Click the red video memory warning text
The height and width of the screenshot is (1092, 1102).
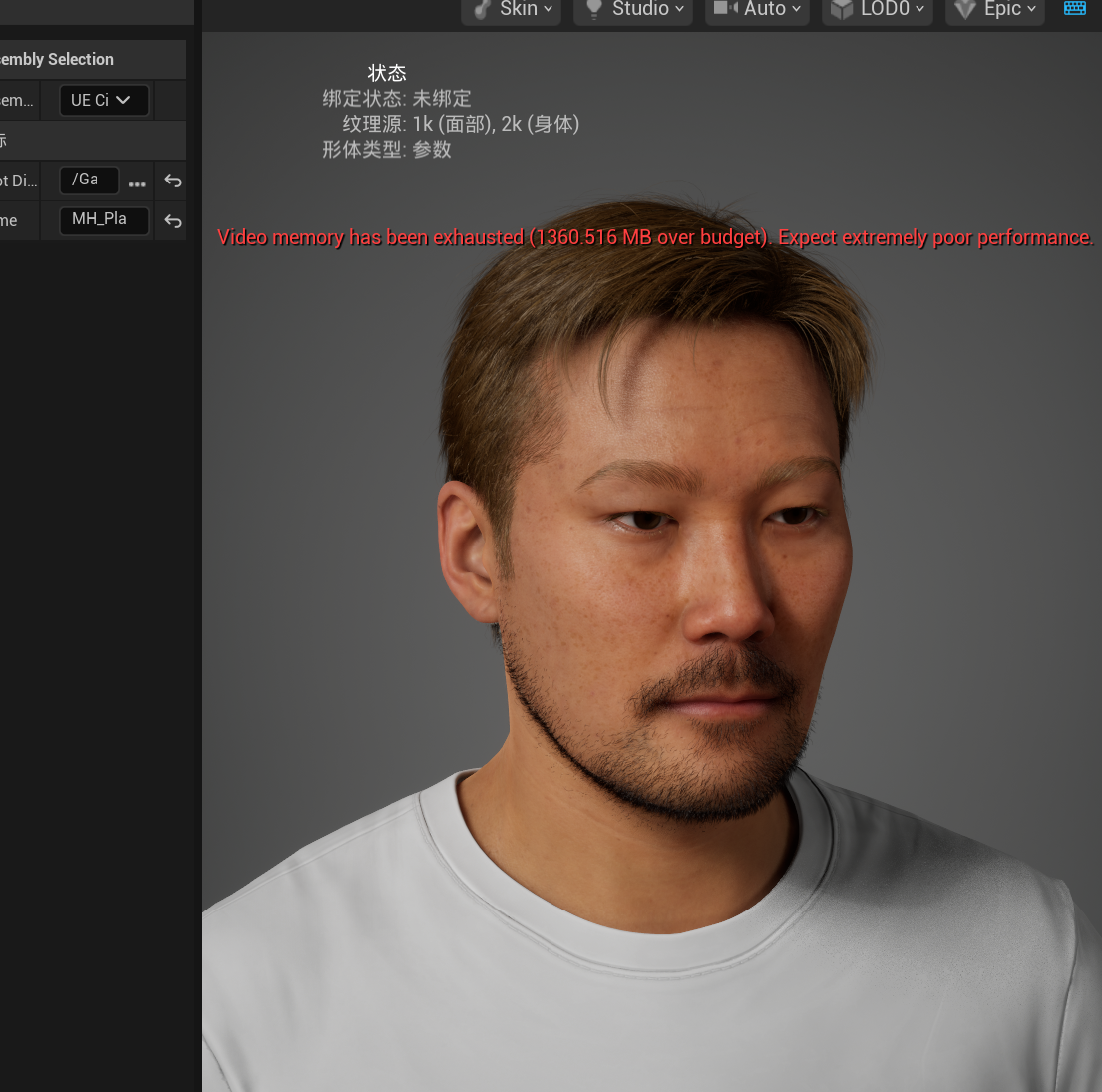point(655,238)
